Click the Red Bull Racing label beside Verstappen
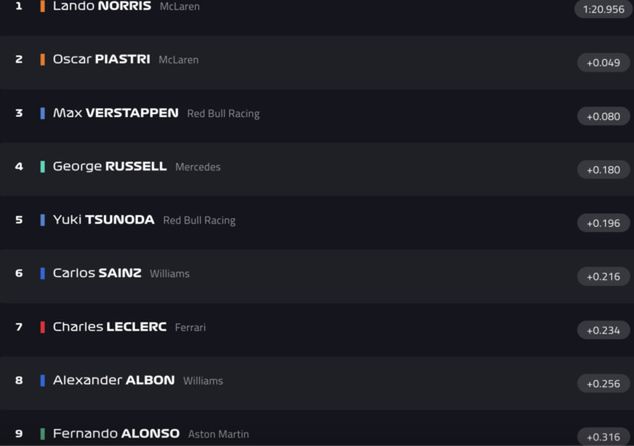Screen dimensions: 634x446 223,114
